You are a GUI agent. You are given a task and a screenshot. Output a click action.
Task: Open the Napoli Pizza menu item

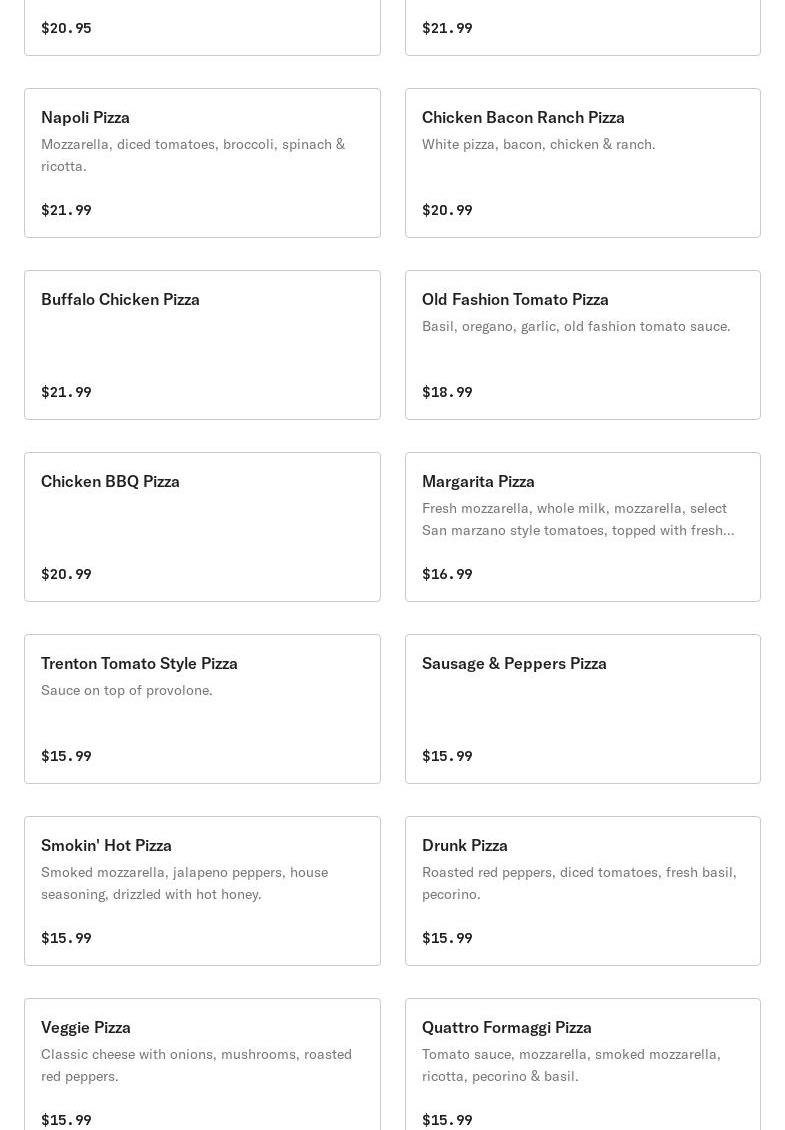202,163
